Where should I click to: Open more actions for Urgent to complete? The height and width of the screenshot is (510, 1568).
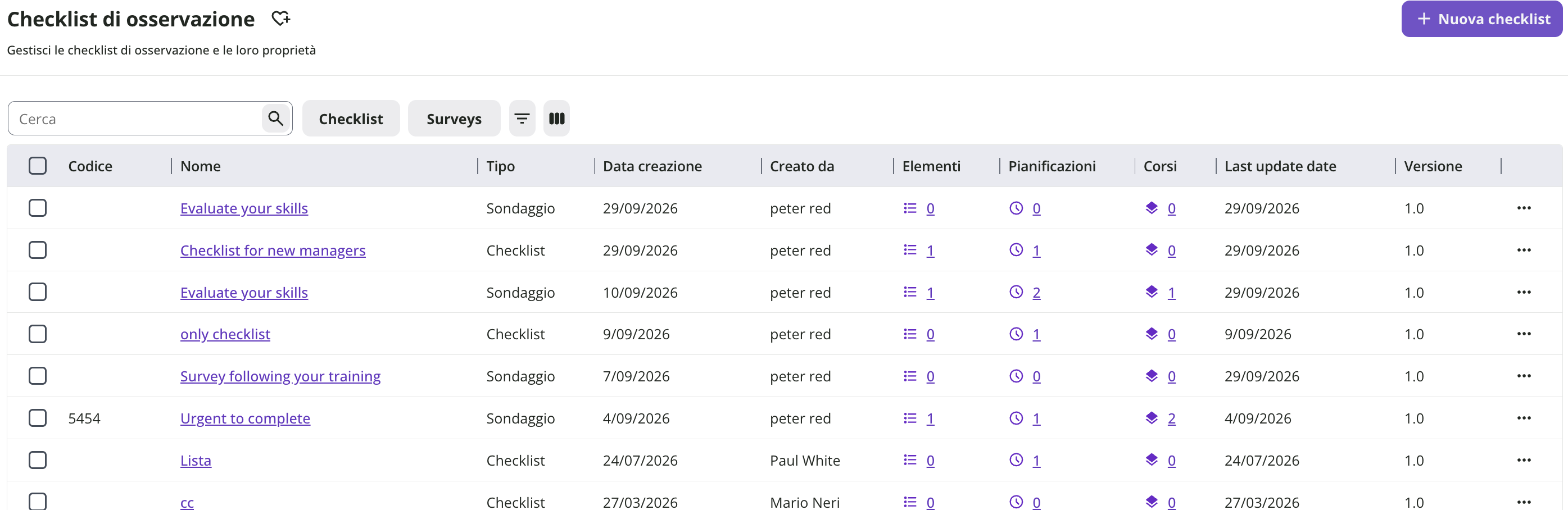coord(1524,418)
